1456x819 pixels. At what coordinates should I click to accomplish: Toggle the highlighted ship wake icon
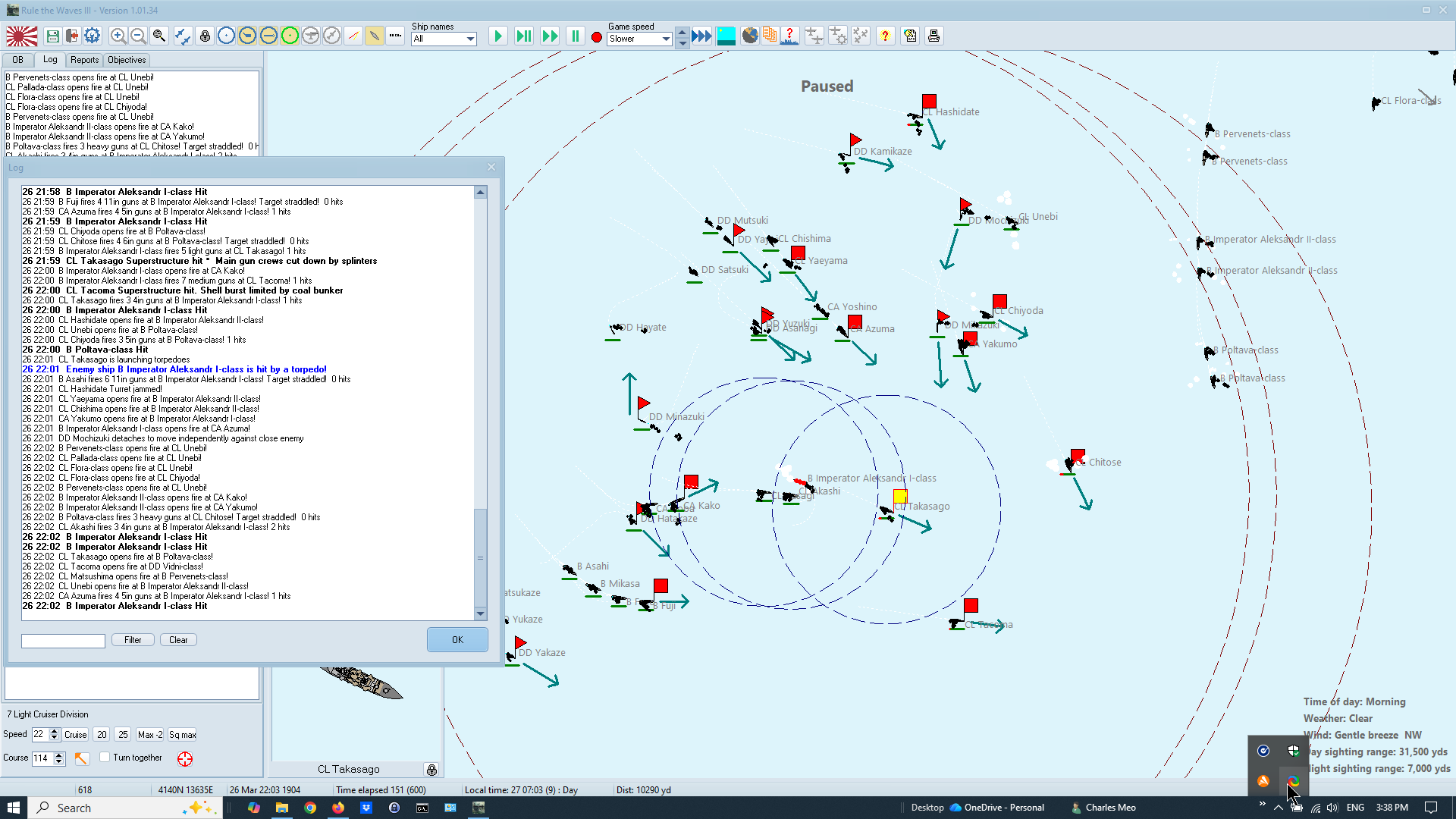[x=375, y=36]
